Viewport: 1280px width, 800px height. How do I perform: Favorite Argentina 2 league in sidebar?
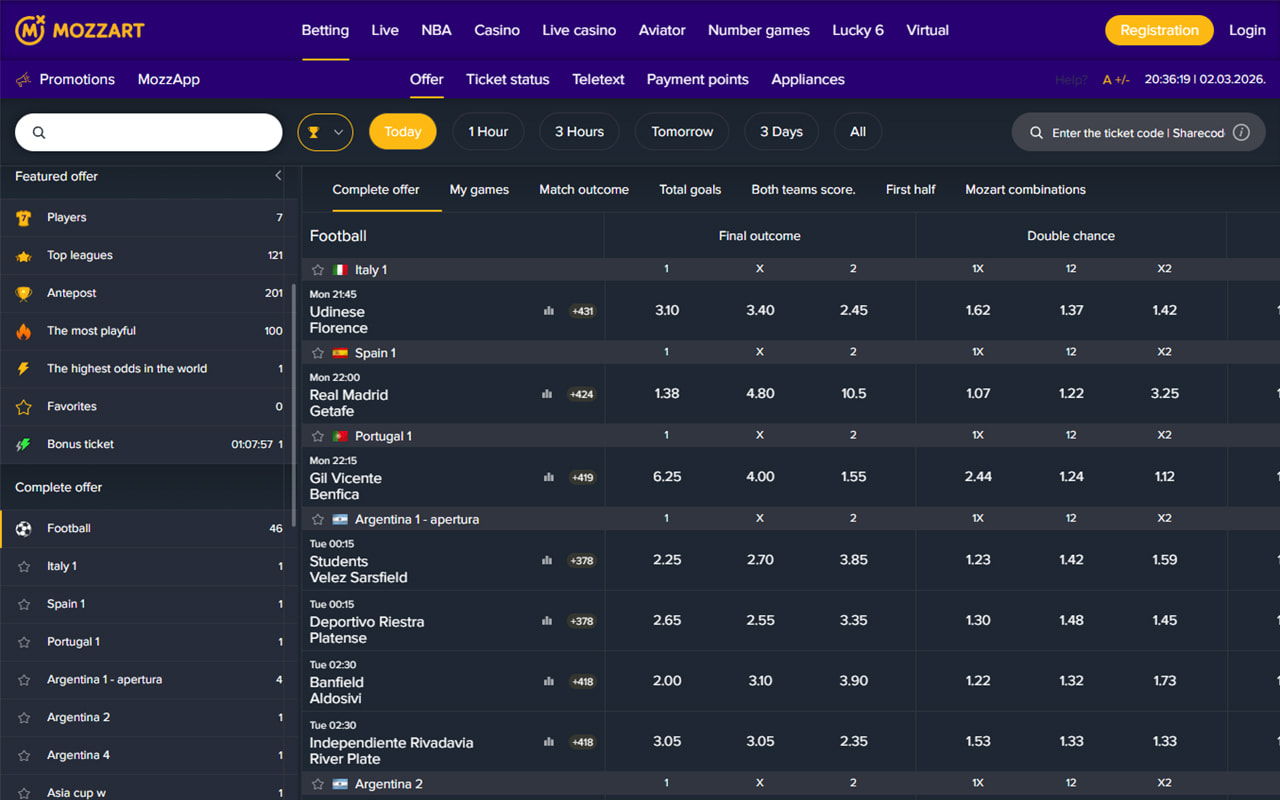24,717
